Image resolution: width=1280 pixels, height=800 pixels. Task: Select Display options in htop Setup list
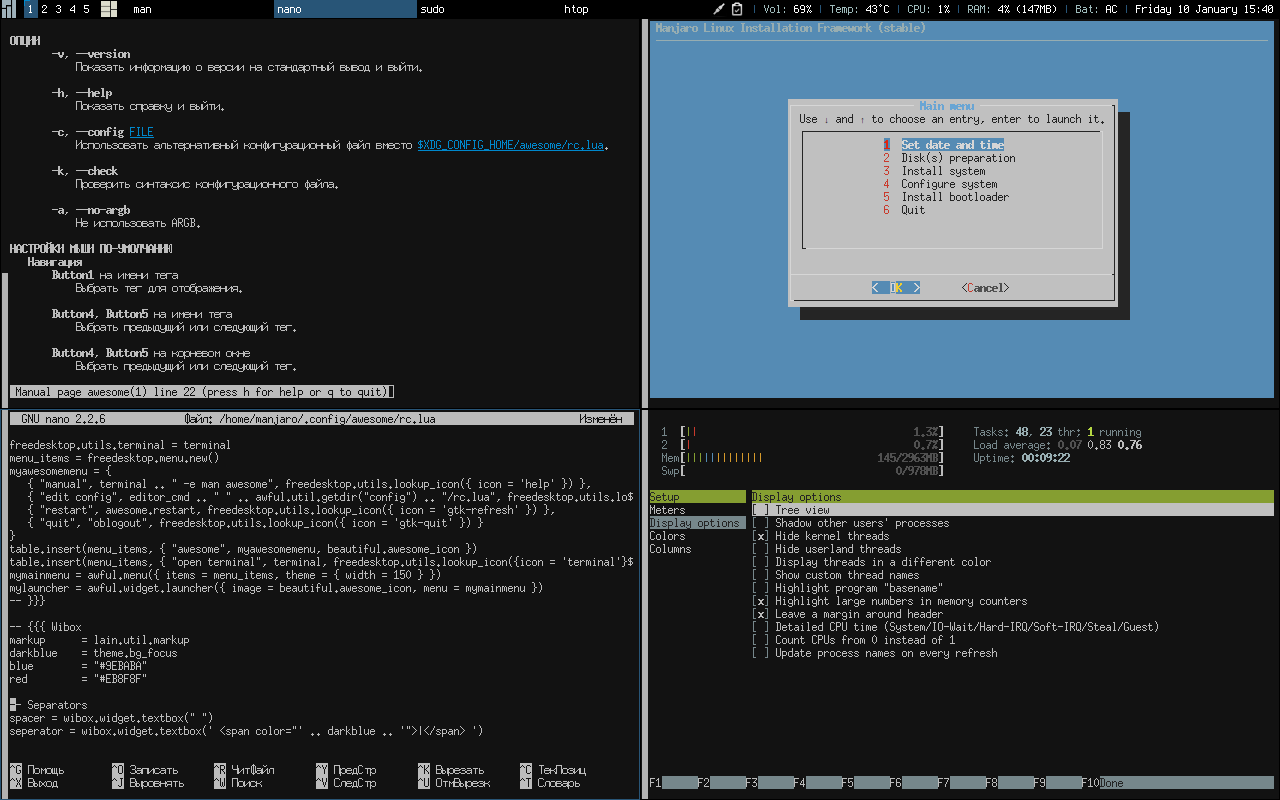point(697,523)
